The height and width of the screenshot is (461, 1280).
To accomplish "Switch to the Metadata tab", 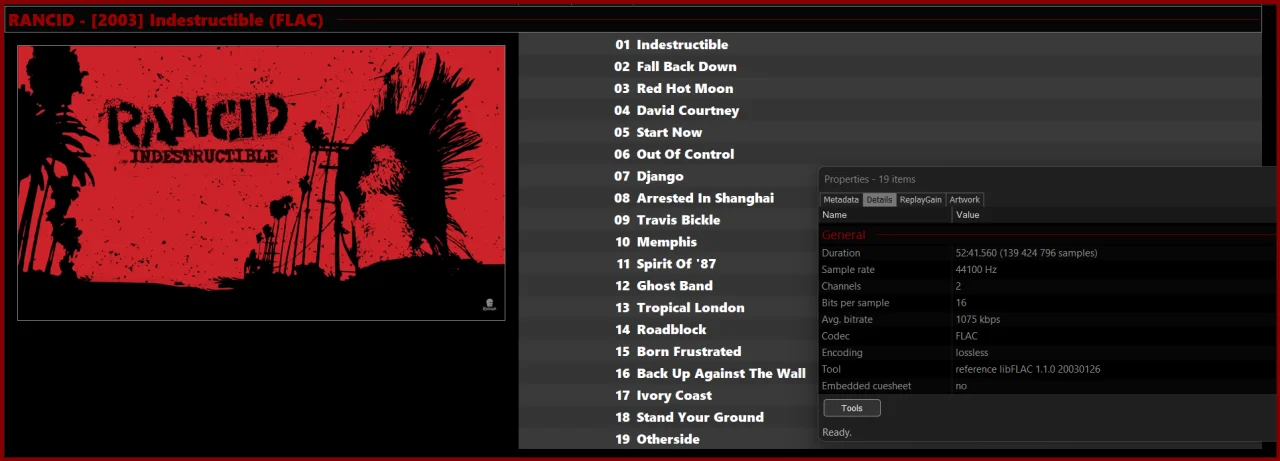I will [841, 200].
